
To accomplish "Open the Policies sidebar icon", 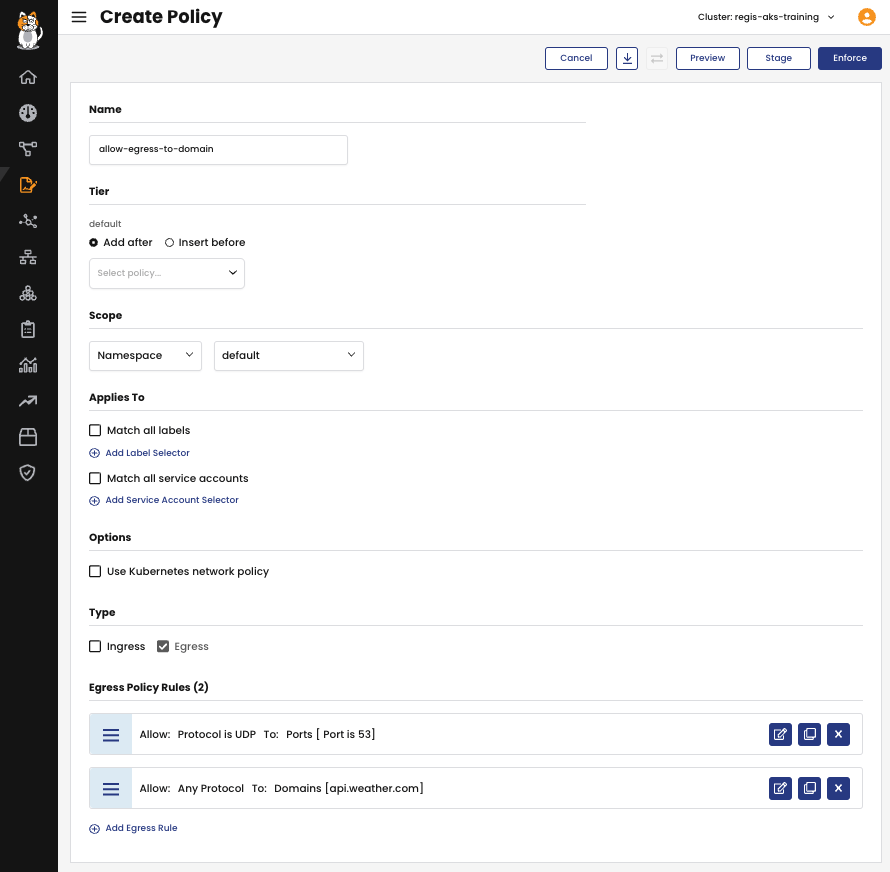I will pos(28,185).
